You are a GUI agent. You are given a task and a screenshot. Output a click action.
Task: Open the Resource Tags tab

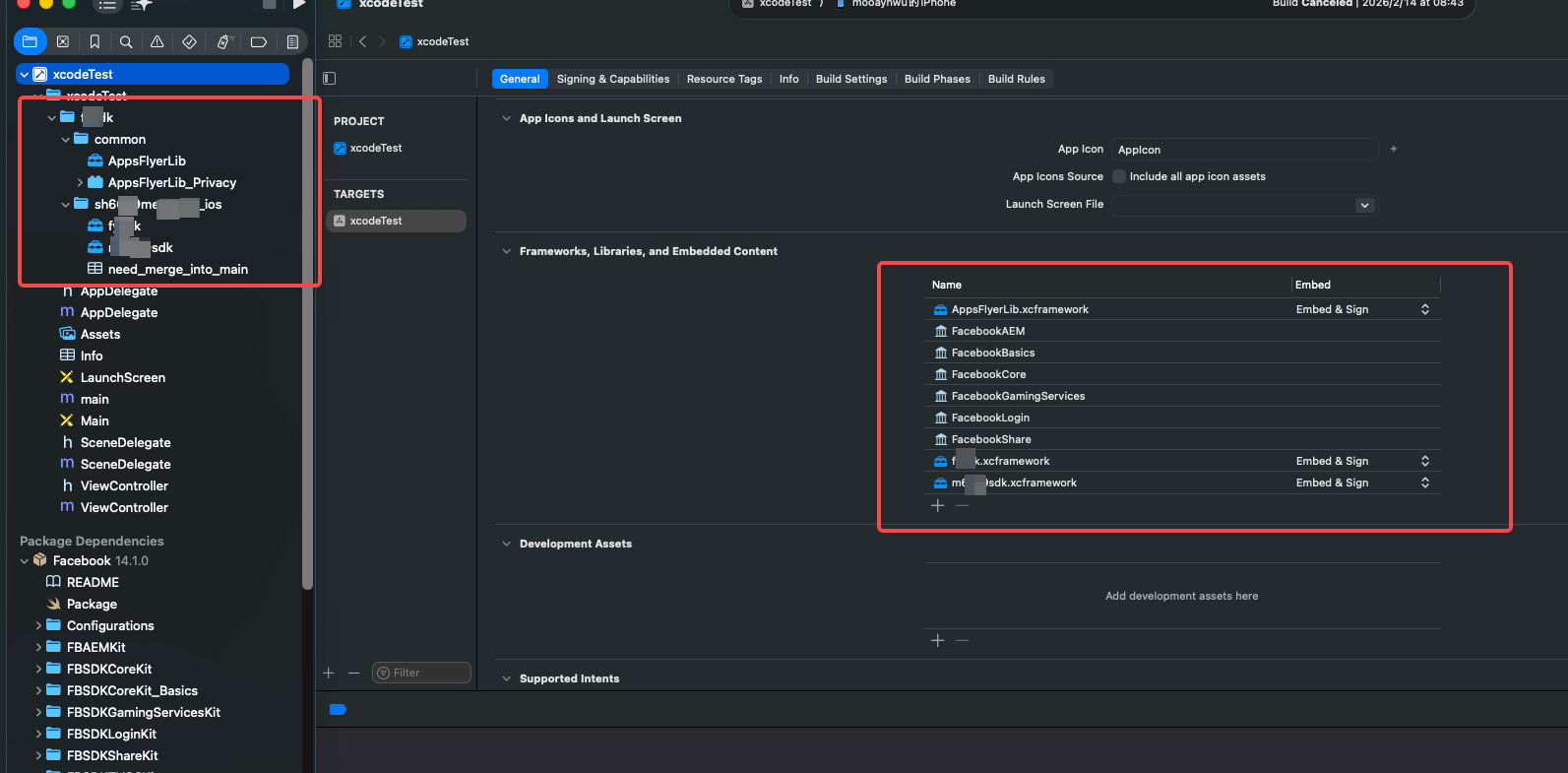724,79
